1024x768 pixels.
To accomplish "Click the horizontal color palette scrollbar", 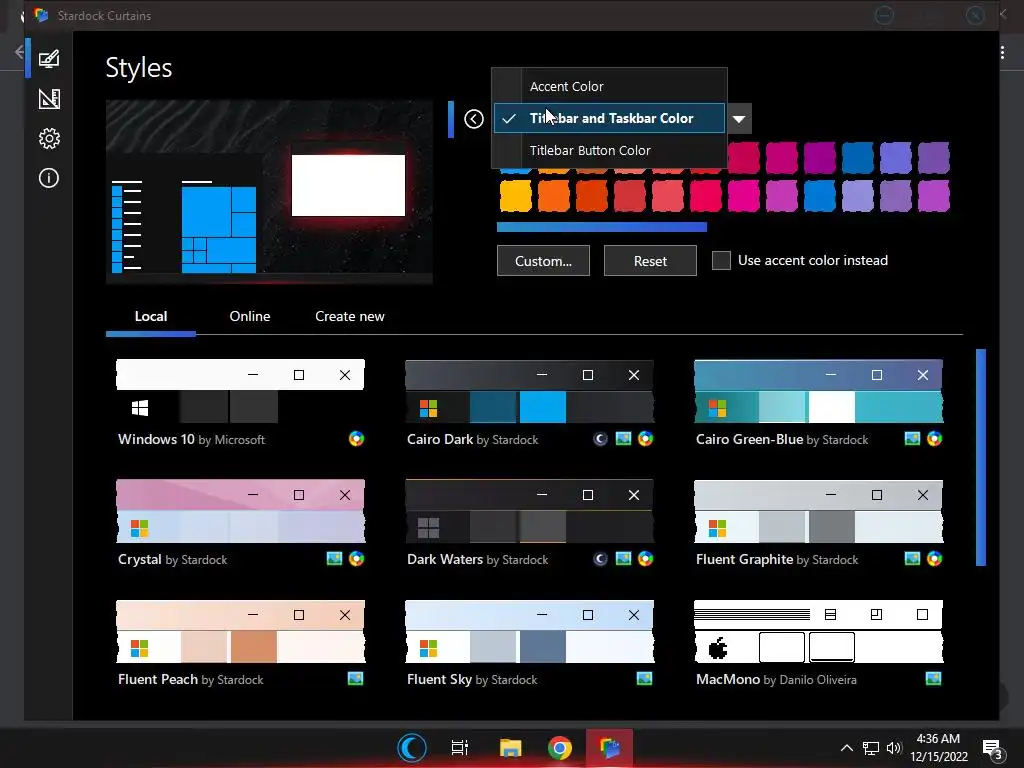I will coord(601,227).
